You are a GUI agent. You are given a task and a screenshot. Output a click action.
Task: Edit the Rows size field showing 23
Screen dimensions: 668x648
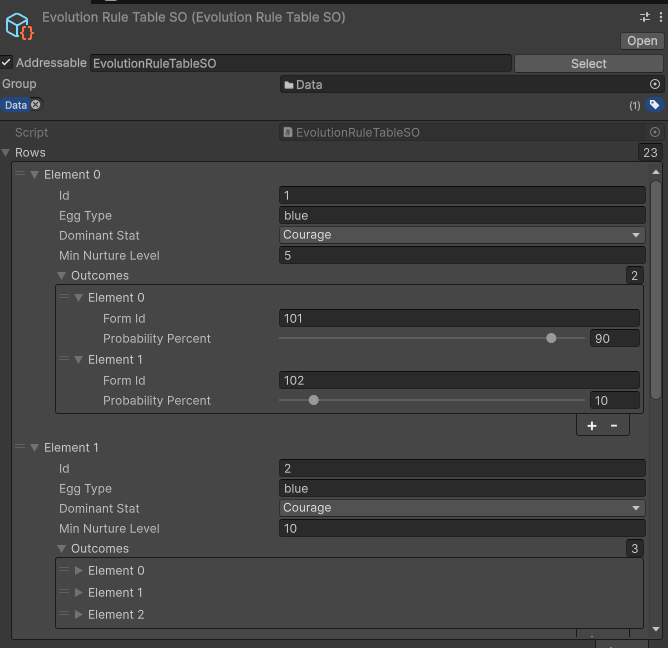pyautogui.click(x=650, y=153)
